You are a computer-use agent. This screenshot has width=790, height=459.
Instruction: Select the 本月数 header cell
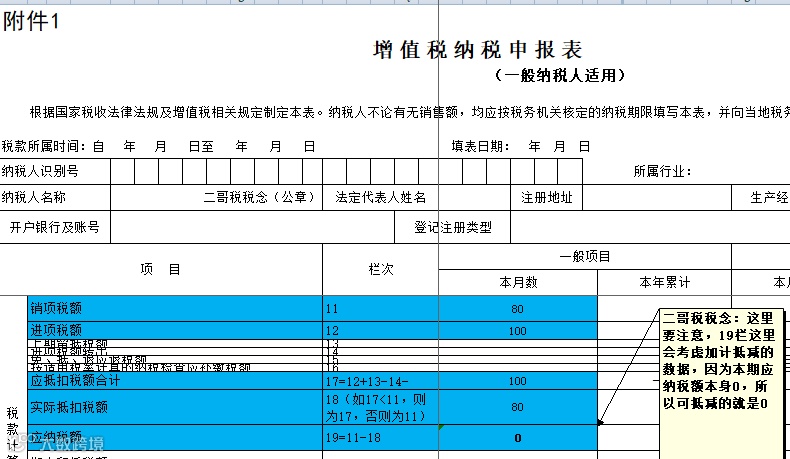(x=518, y=282)
